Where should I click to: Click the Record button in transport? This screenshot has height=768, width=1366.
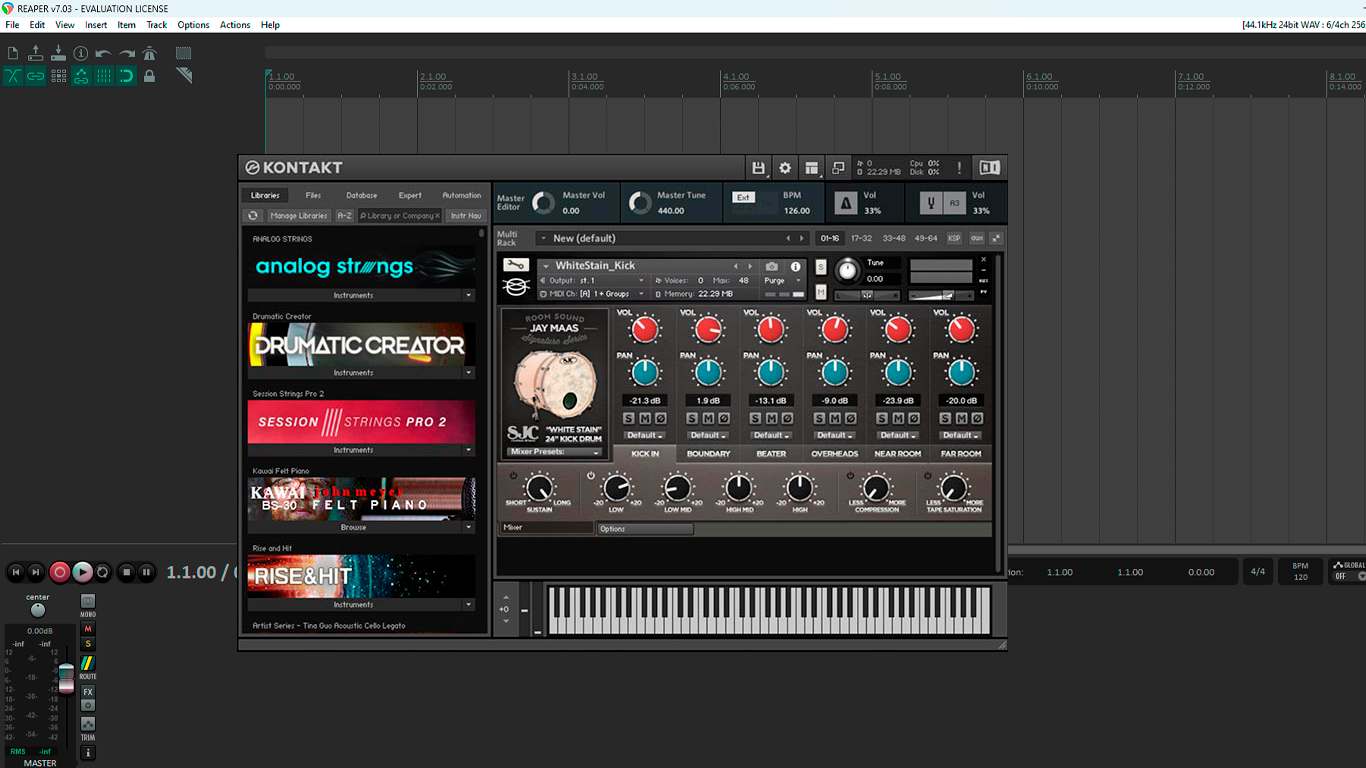tap(60, 572)
